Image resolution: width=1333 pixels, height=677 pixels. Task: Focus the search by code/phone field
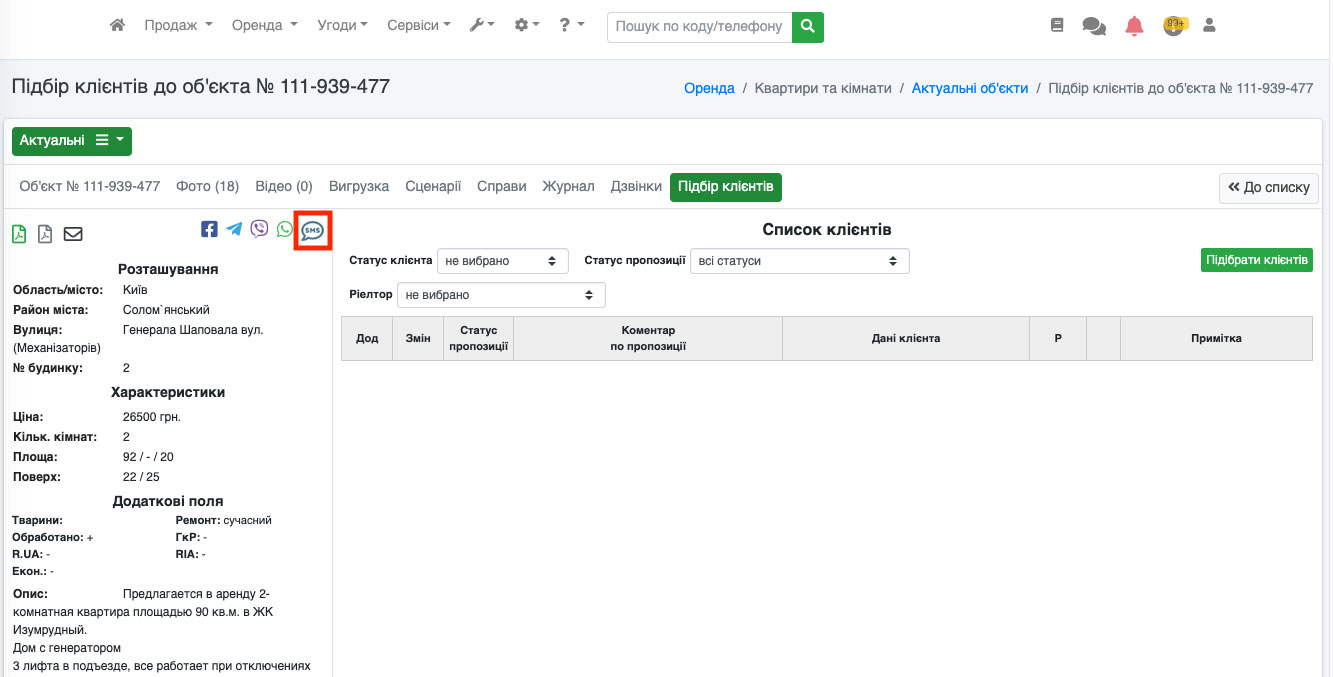click(699, 26)
